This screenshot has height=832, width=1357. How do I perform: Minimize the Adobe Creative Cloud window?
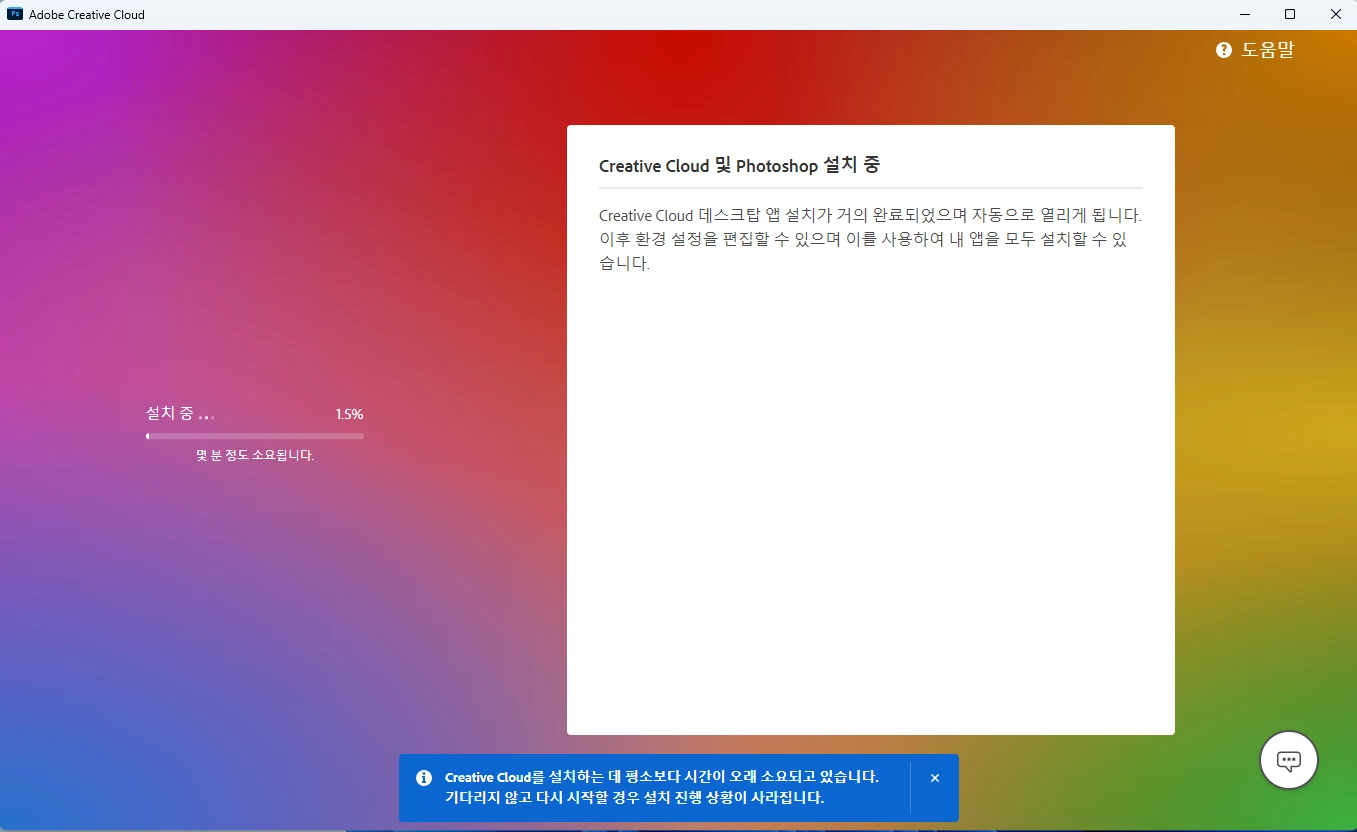click(x=1245, y=14)
